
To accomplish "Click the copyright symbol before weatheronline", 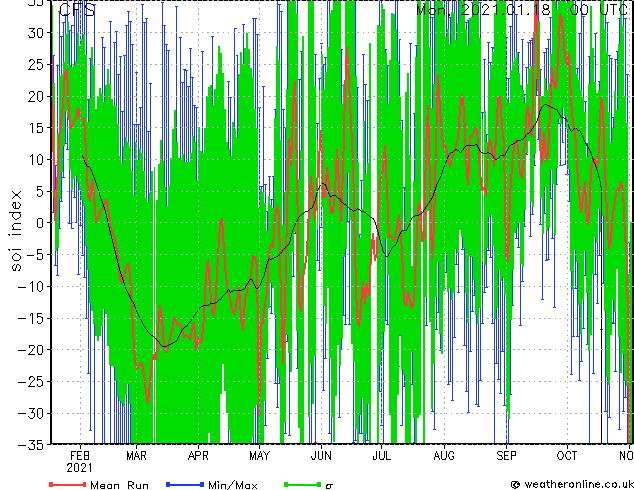I will coord(515,484).
